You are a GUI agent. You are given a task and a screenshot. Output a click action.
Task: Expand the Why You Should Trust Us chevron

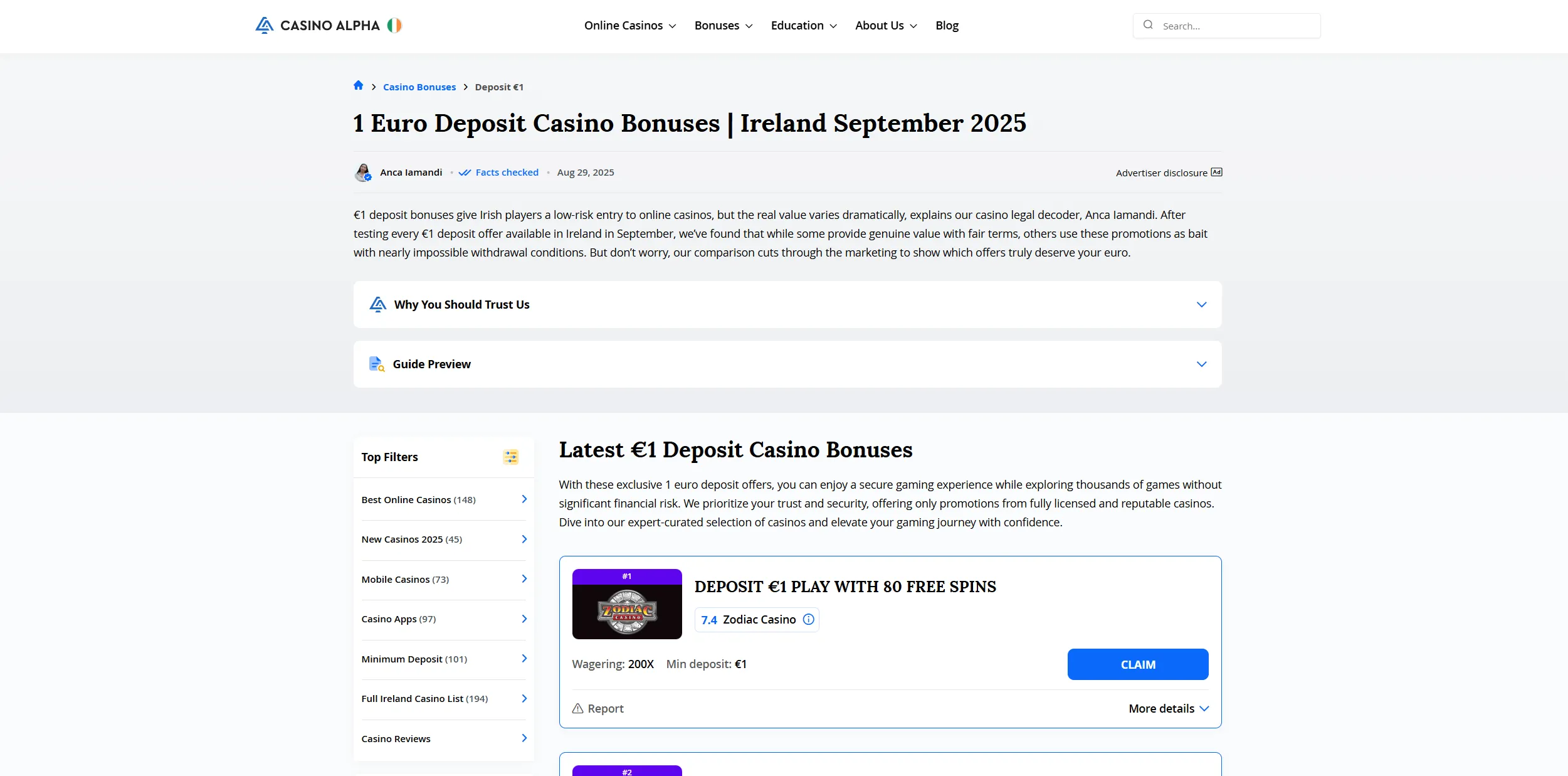[1201, 304]
